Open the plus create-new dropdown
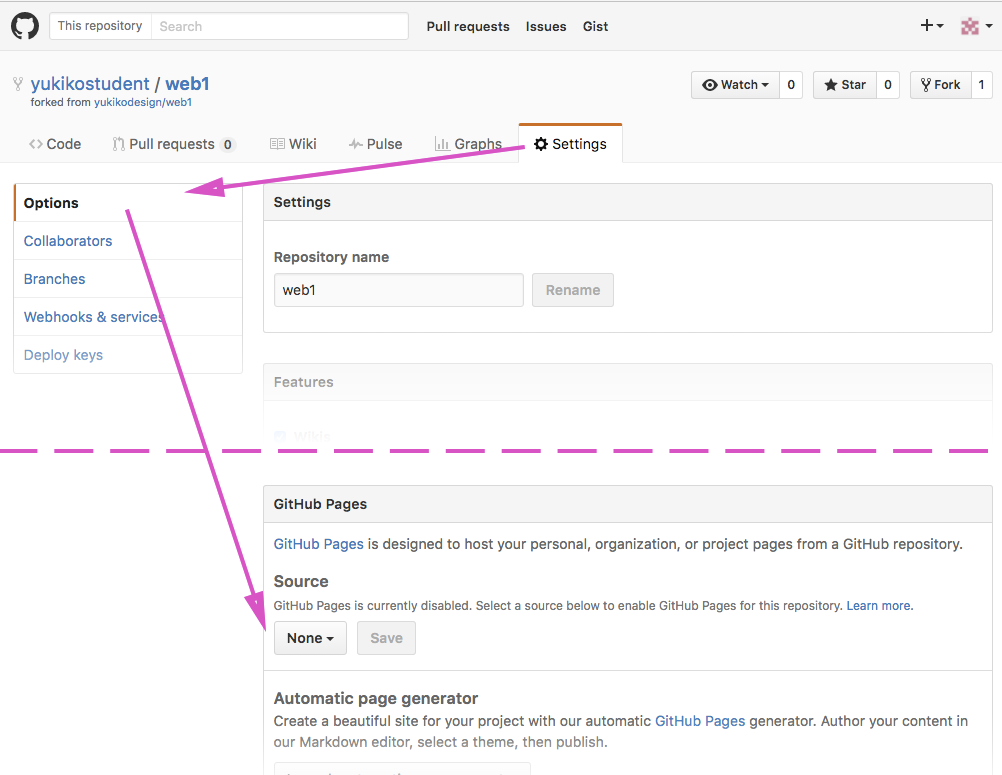 (931, 26)
